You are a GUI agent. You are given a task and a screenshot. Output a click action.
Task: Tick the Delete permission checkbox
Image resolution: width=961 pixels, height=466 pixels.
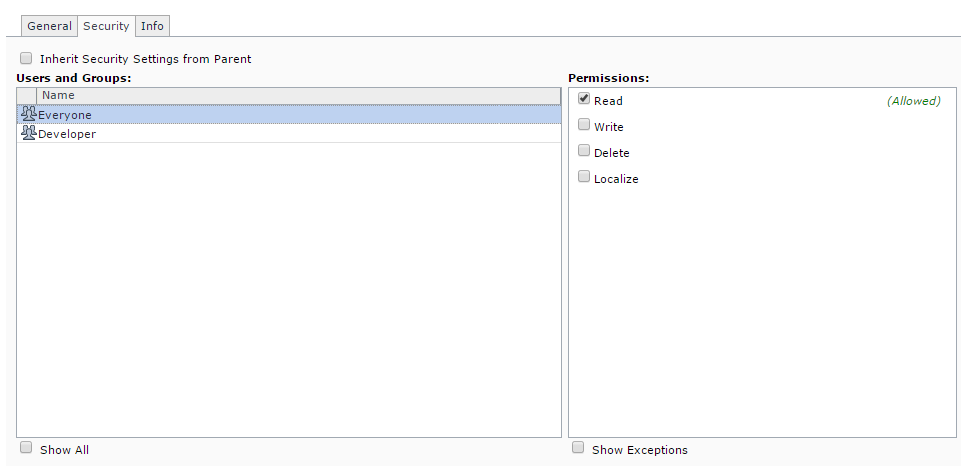[584, 151]
